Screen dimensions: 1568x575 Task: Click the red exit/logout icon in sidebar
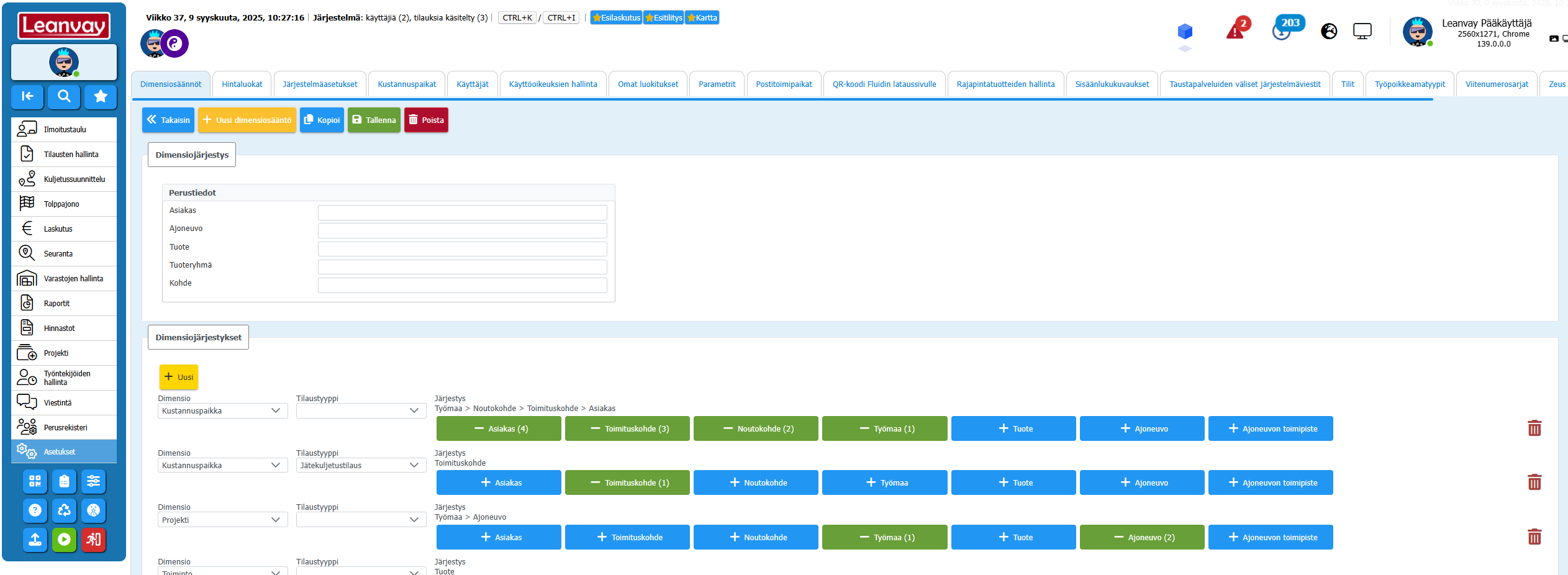(93, 540)
